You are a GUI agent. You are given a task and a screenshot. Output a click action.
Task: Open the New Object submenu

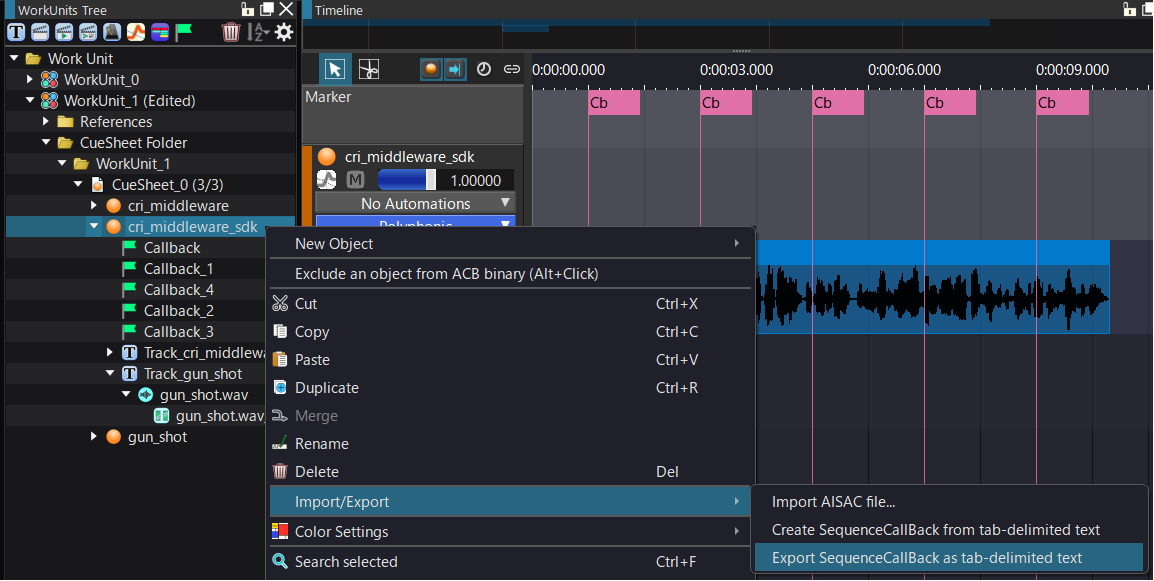[x=512, y=244]
